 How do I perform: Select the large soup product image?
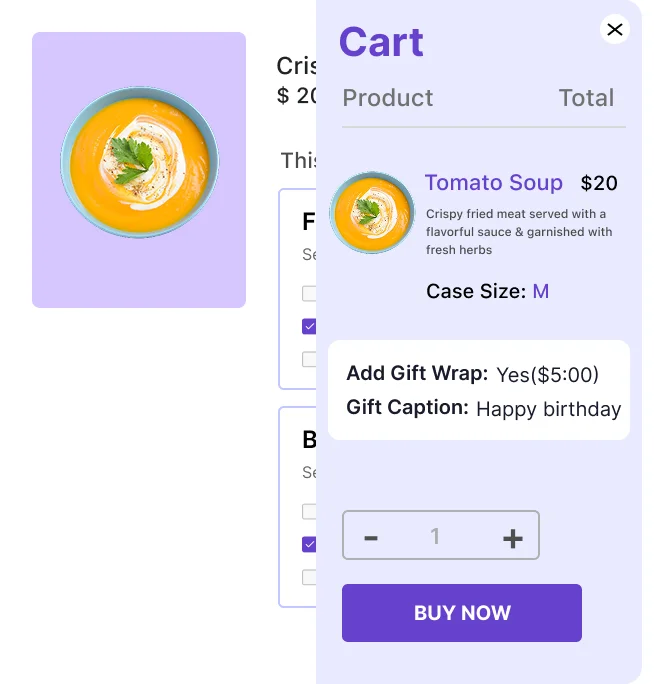(x=139, y=169)
